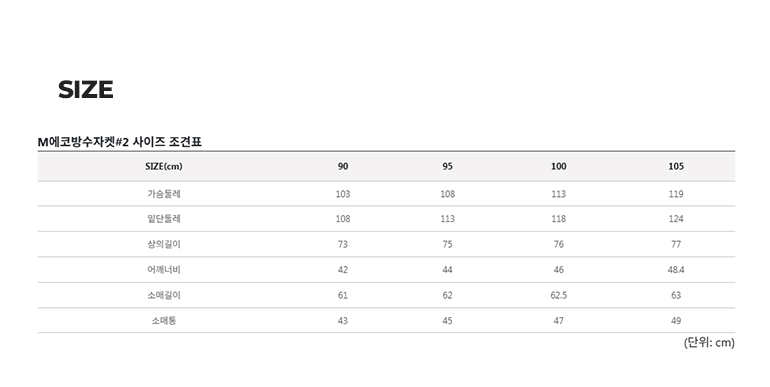Viewport: 770px width, 387px height.
Task: Click the SIZE(cm) column header
Action: (x=164, y=166)
